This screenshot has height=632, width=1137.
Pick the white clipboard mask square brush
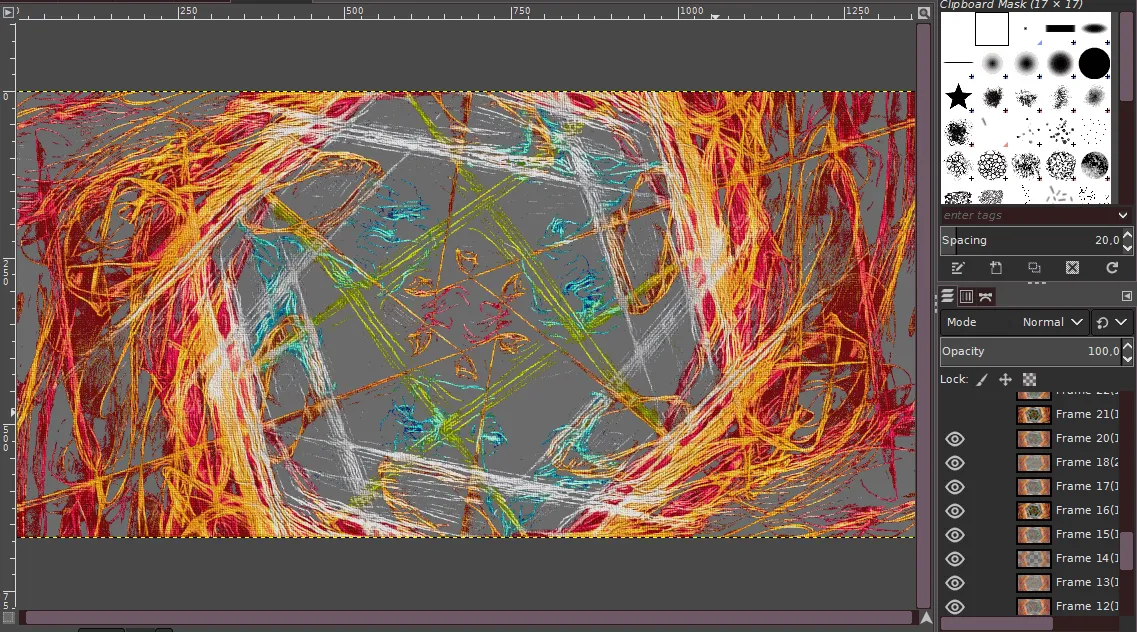pos(991,30)
